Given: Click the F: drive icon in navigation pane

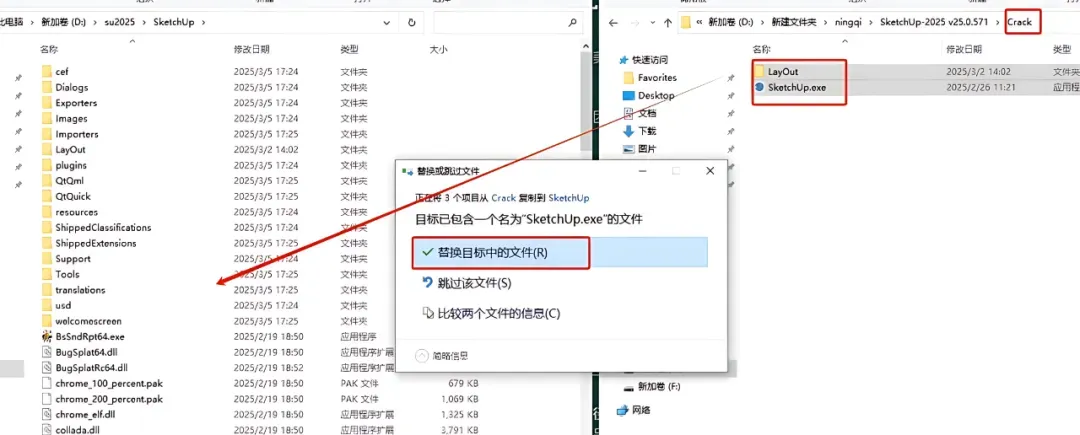Looking at the screenshot, I should pos(628,387).
